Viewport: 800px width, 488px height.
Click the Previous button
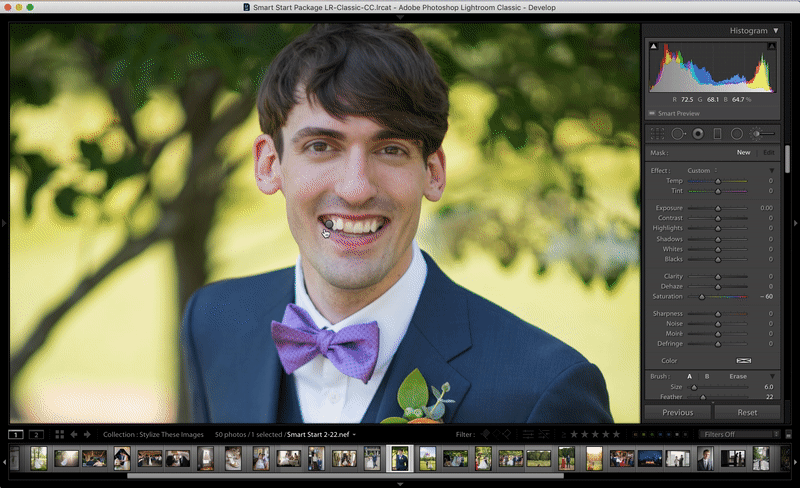[678, 412]
